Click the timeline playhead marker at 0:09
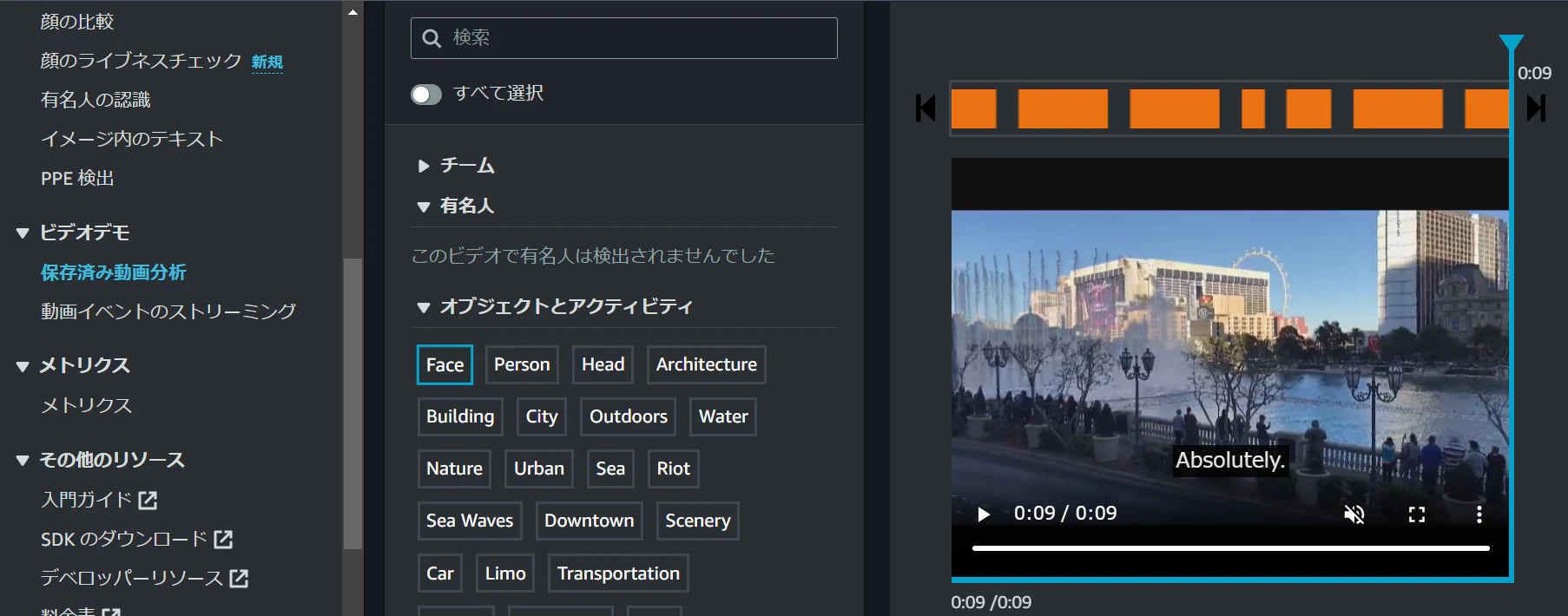 [x=1512, y=44]
